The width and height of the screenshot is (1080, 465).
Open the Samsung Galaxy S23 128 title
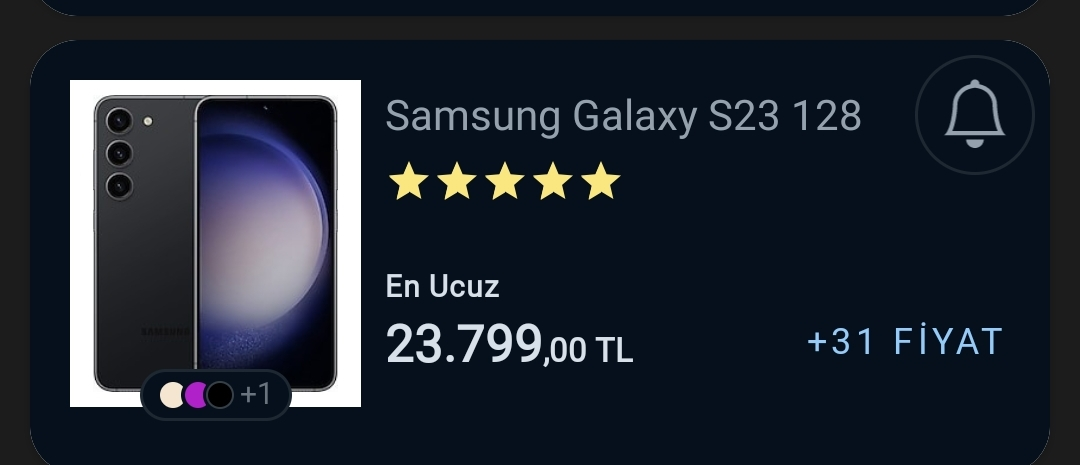point(623,116)
